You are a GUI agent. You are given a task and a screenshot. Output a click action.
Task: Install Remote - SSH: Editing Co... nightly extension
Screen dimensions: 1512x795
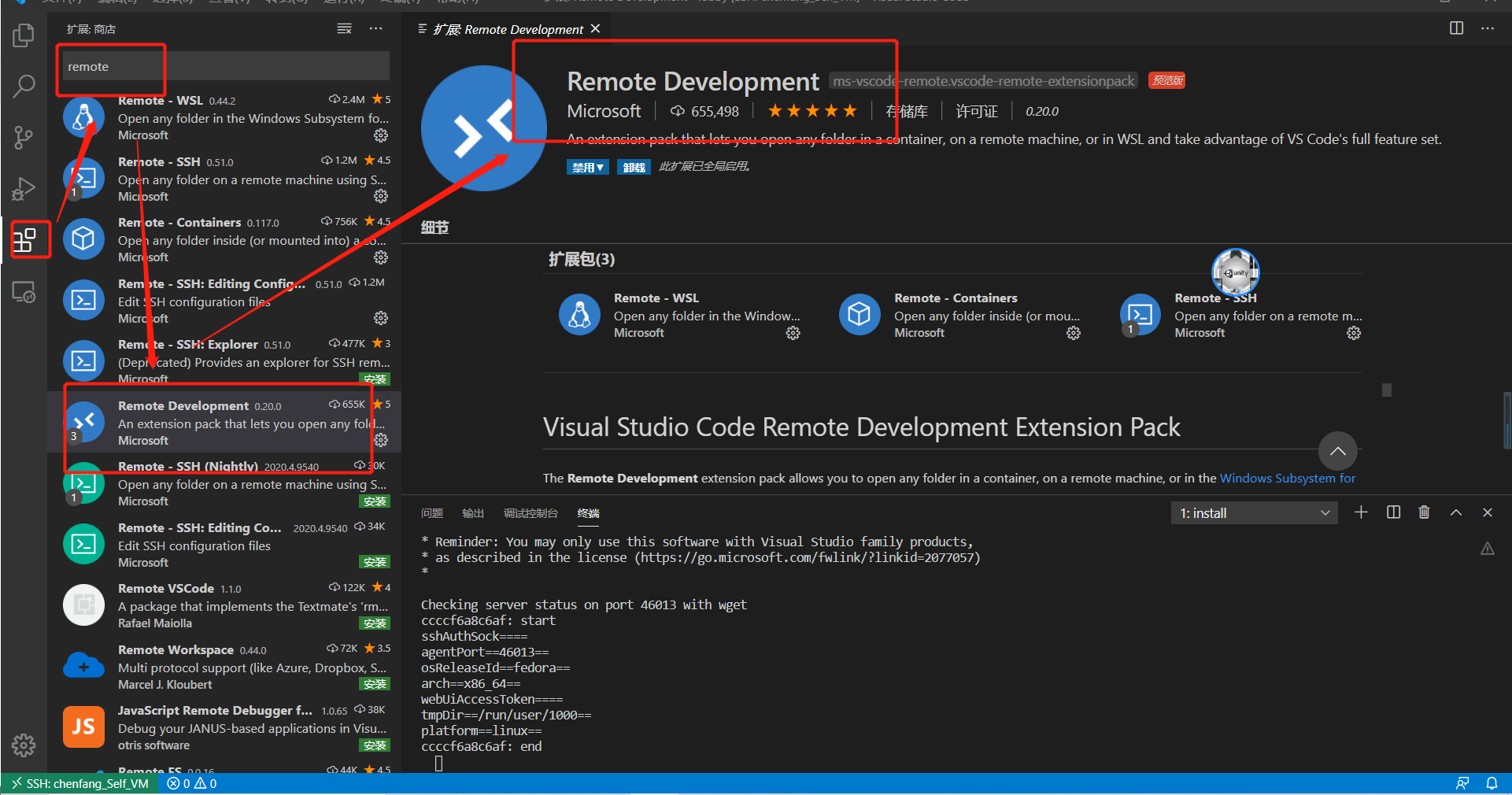(x=375, y=562)
